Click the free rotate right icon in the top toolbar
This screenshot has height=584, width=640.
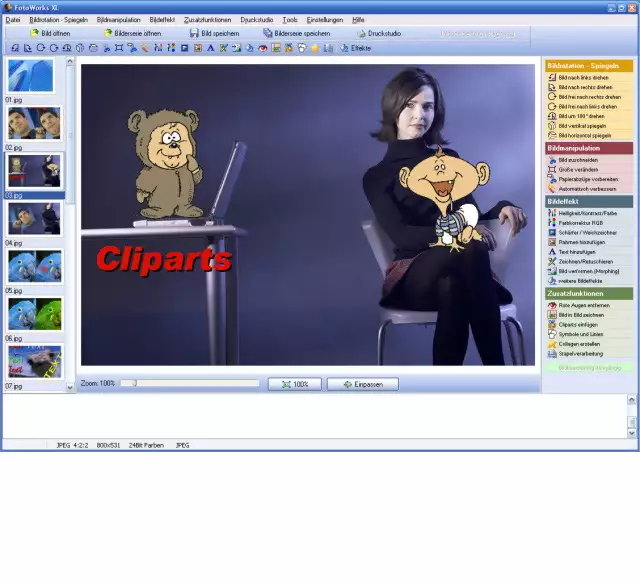pyautogui.click(x=40, y=48)
